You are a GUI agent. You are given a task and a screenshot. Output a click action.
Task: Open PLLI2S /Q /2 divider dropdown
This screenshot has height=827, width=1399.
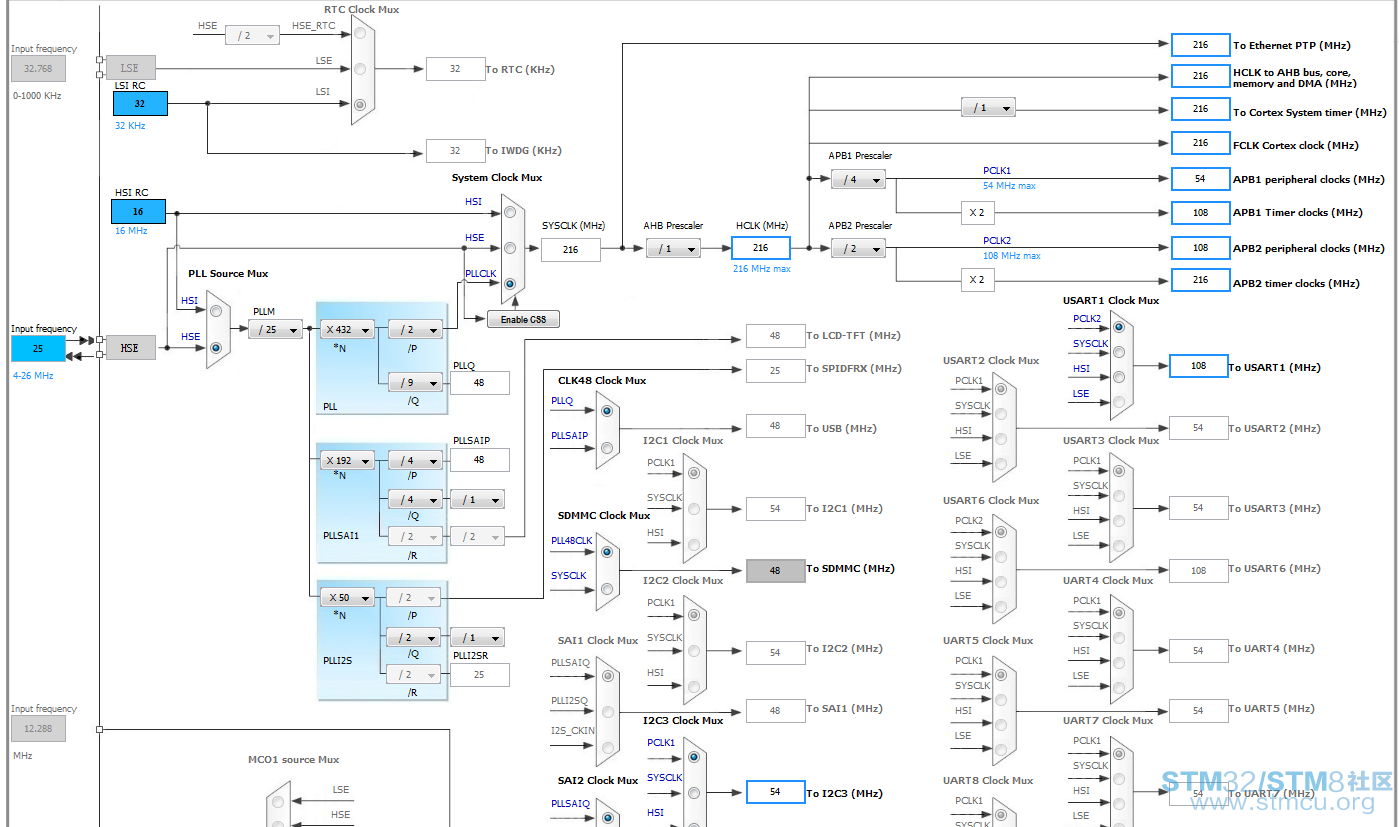point(414,637)
